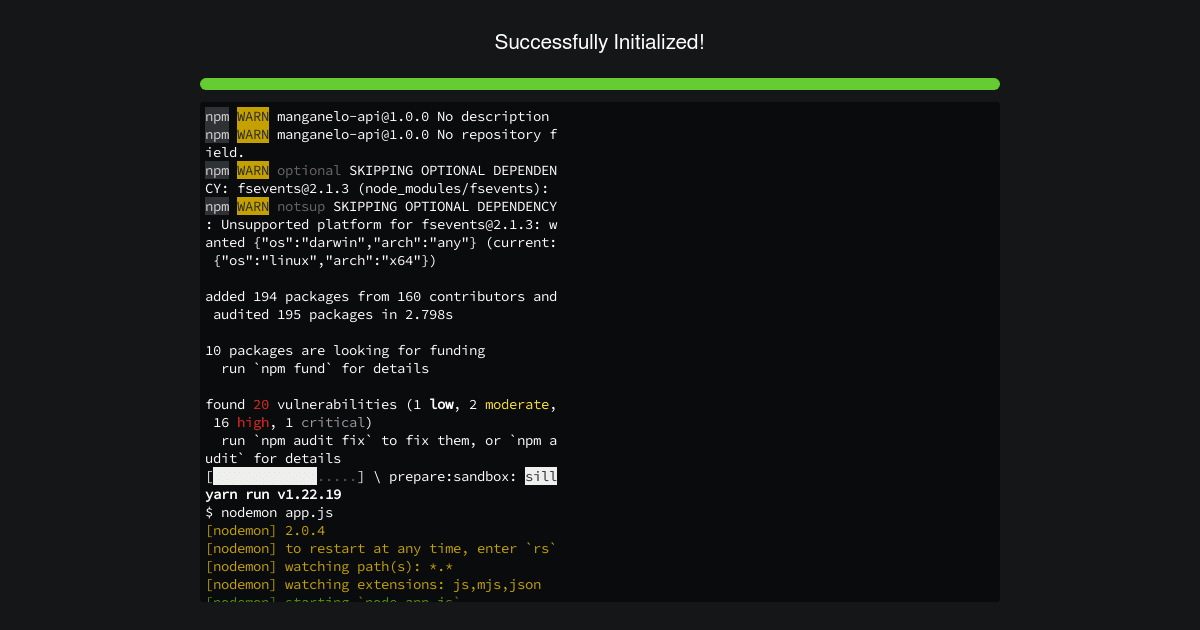Select the terminal output panel

[600, 350]
